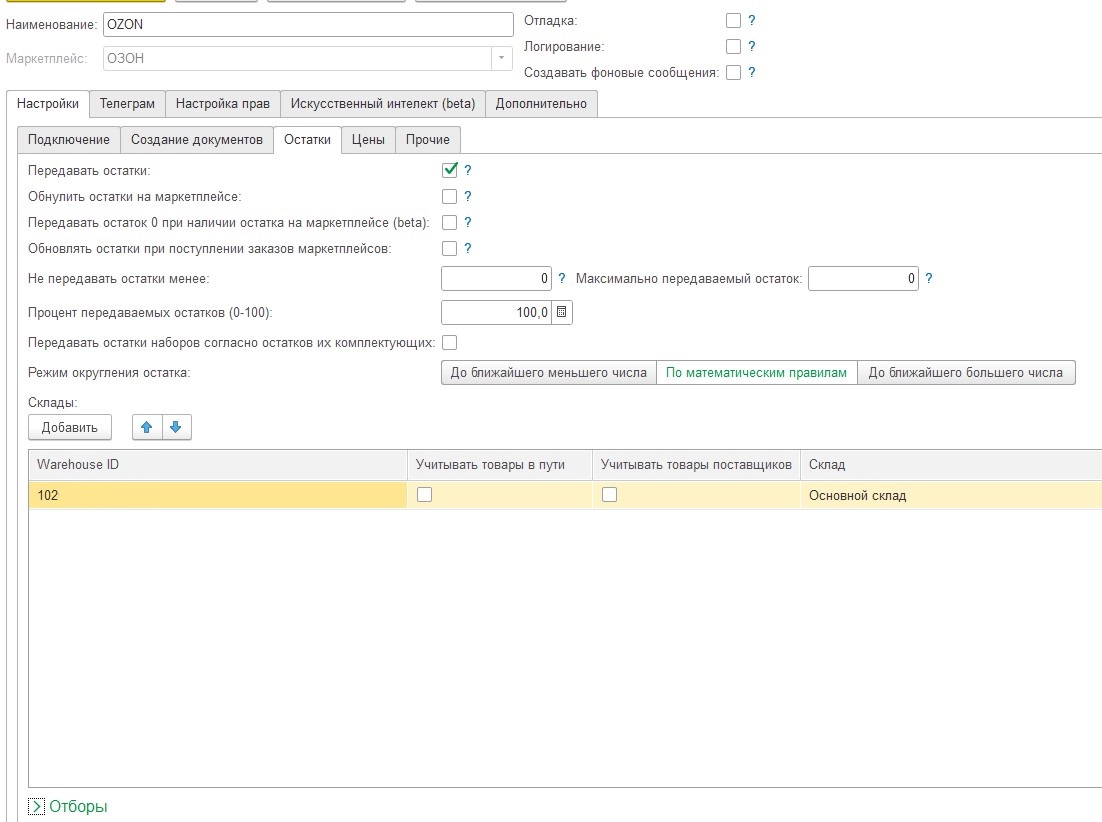Click Учитывать товары в пути column header
1102x822 pixels.
point(500,465)
